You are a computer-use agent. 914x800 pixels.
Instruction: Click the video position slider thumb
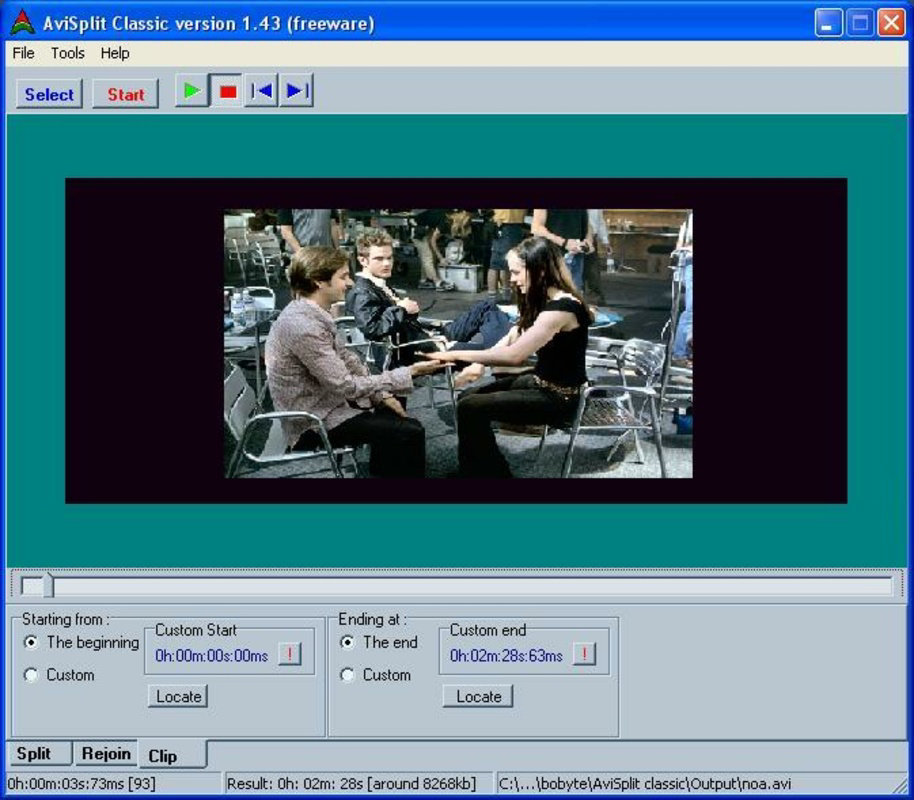pyautogui.click(x=48, y=585)
